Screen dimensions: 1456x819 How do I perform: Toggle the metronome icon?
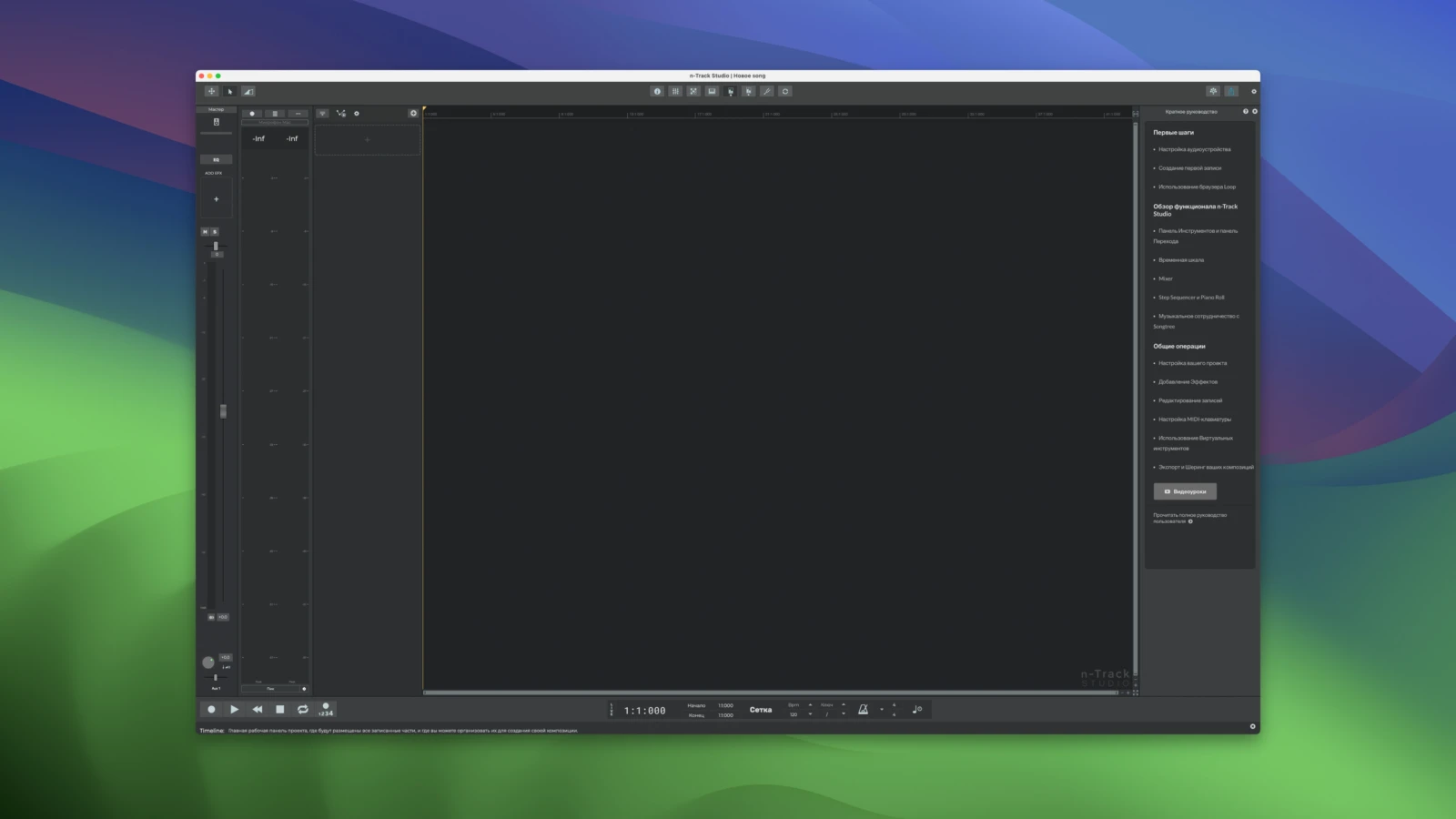coord(863,709)
